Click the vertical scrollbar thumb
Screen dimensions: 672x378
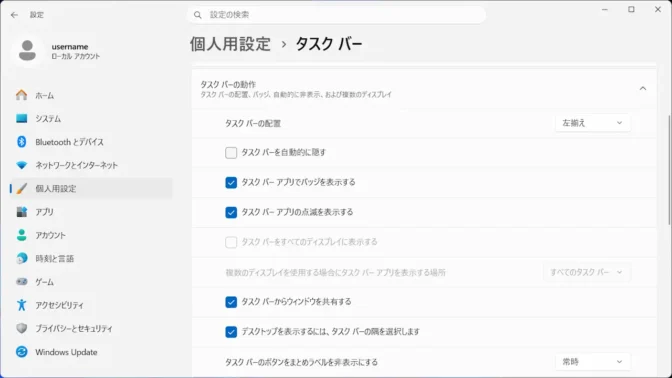(669, 169)
